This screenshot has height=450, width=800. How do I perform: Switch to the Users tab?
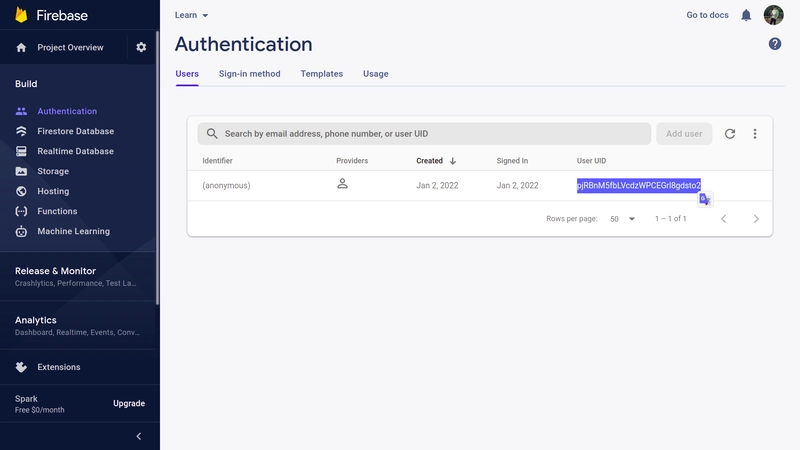187,74
